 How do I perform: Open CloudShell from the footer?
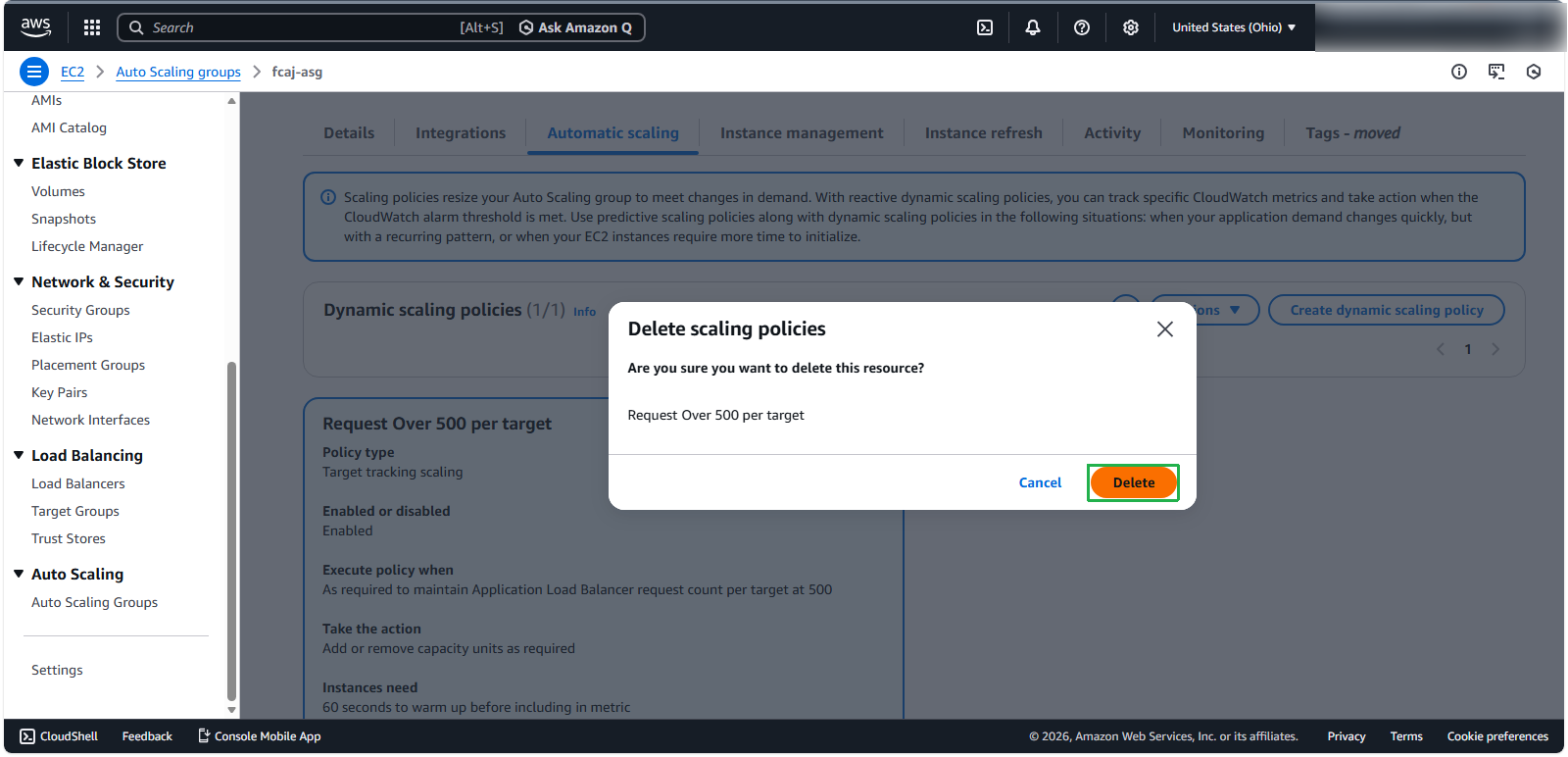(x=59, y=736)
